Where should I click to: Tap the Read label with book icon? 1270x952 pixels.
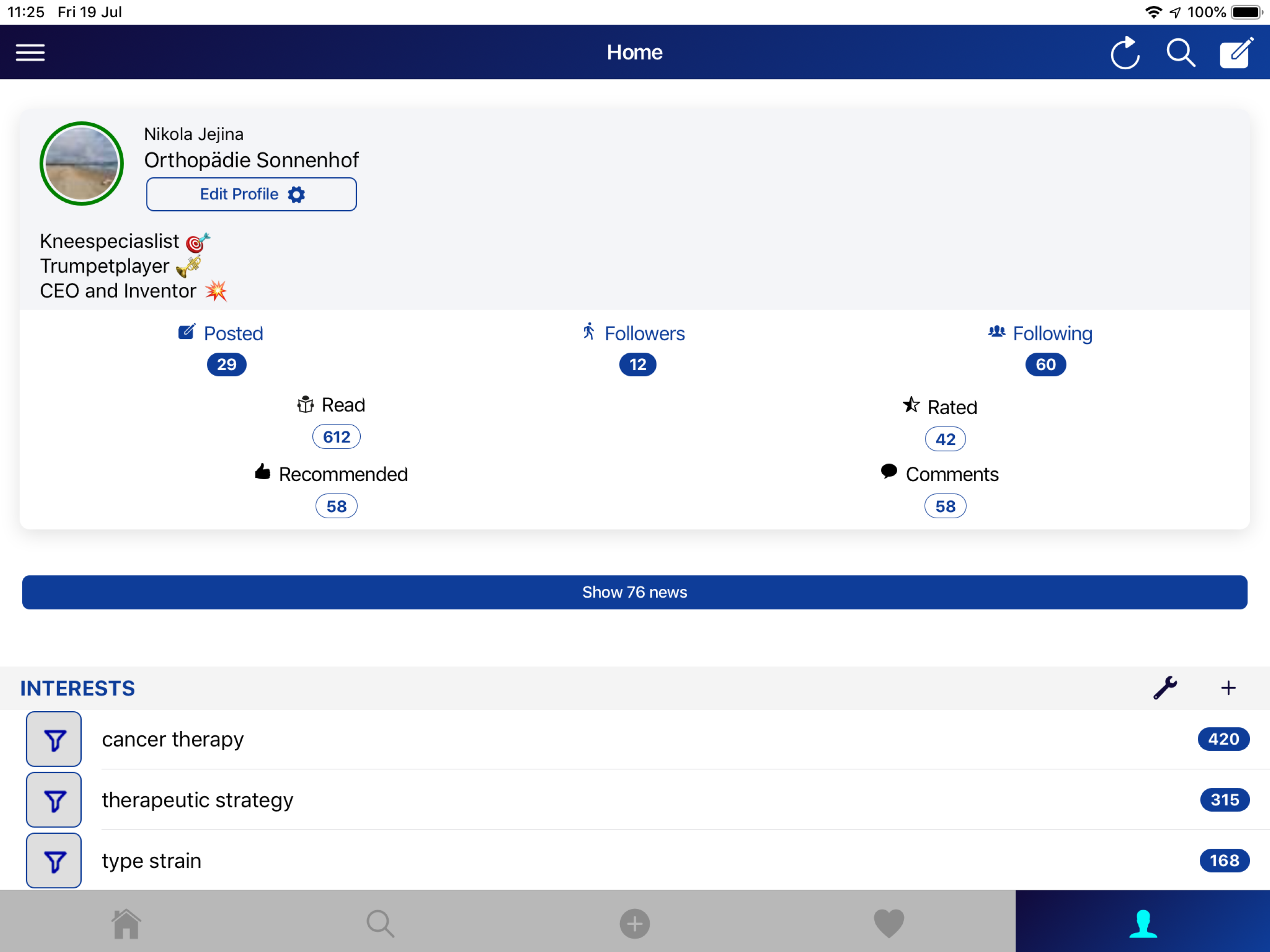pyautogui.click(x=331, y=405)
